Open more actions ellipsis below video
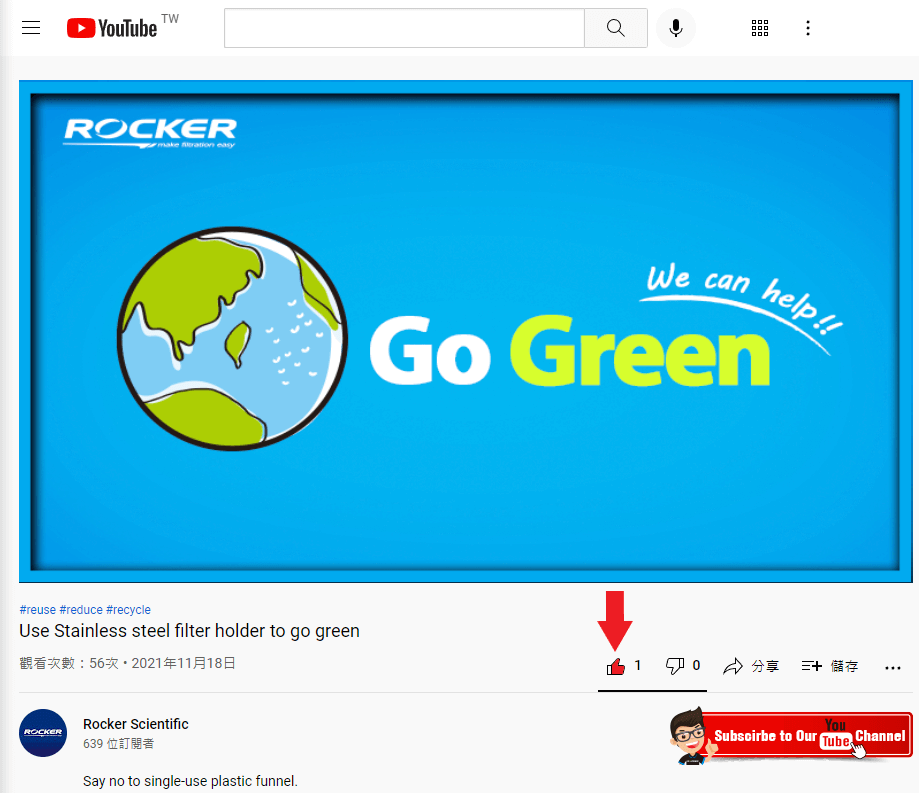 click(893, 668)
